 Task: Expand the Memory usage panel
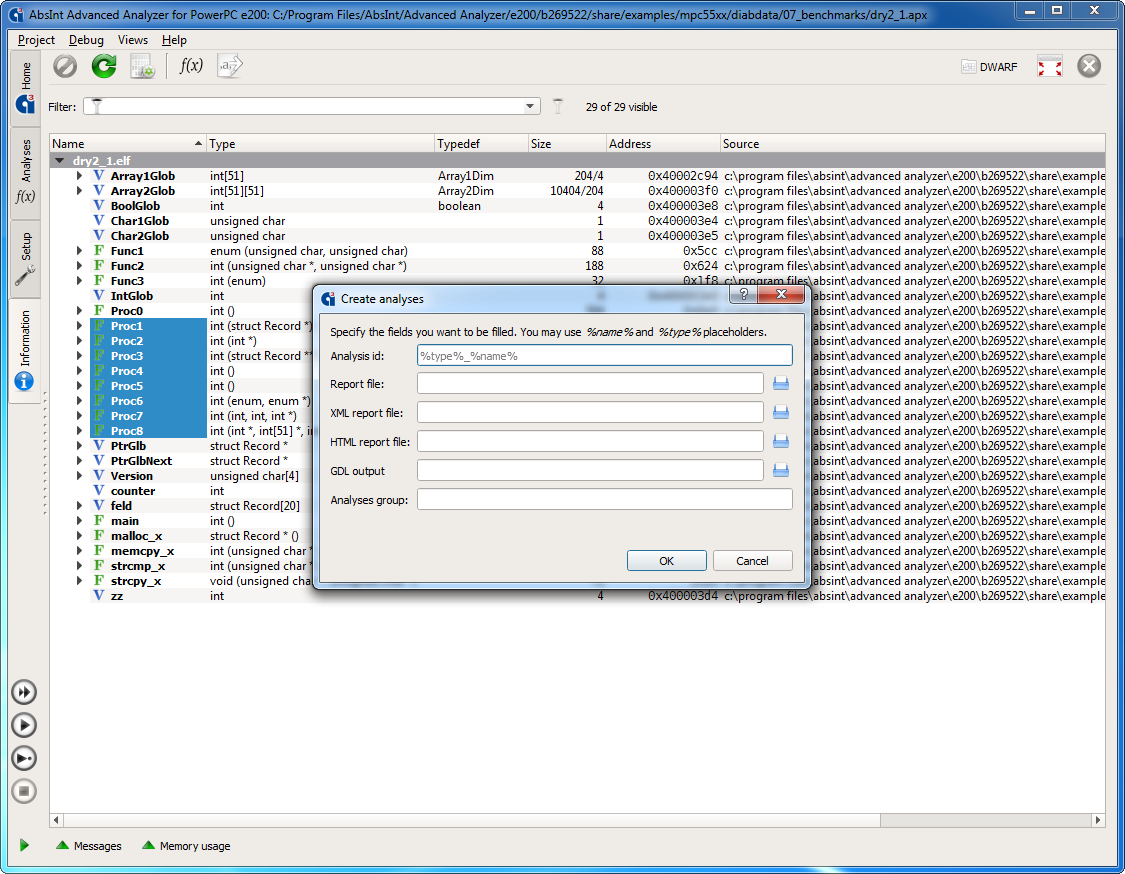click(187, 846)
